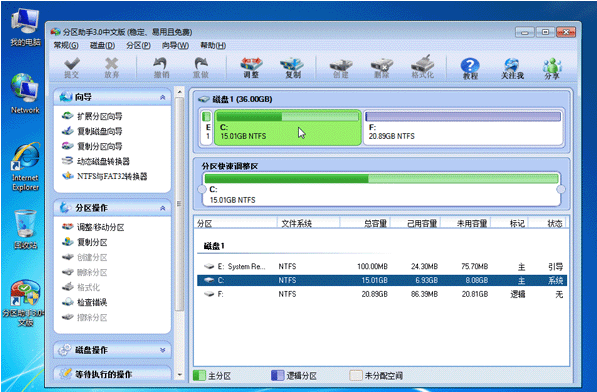This screenshot has width=597, height=392.
Task: Click the 等待执行的操作 panel header
Action: click(112, 374)
